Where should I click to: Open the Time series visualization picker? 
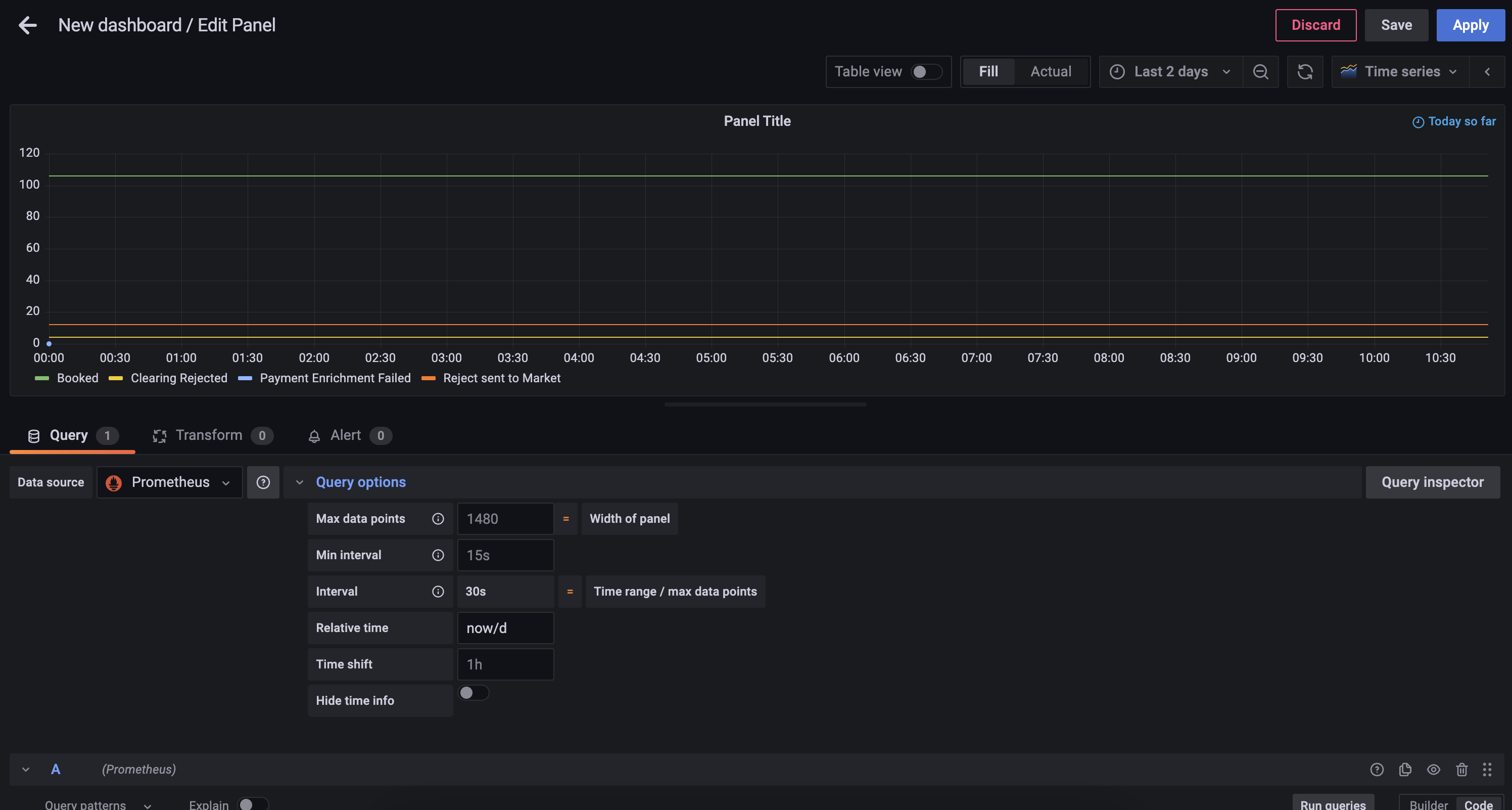pyautogui.click(x=1400, y=72)
